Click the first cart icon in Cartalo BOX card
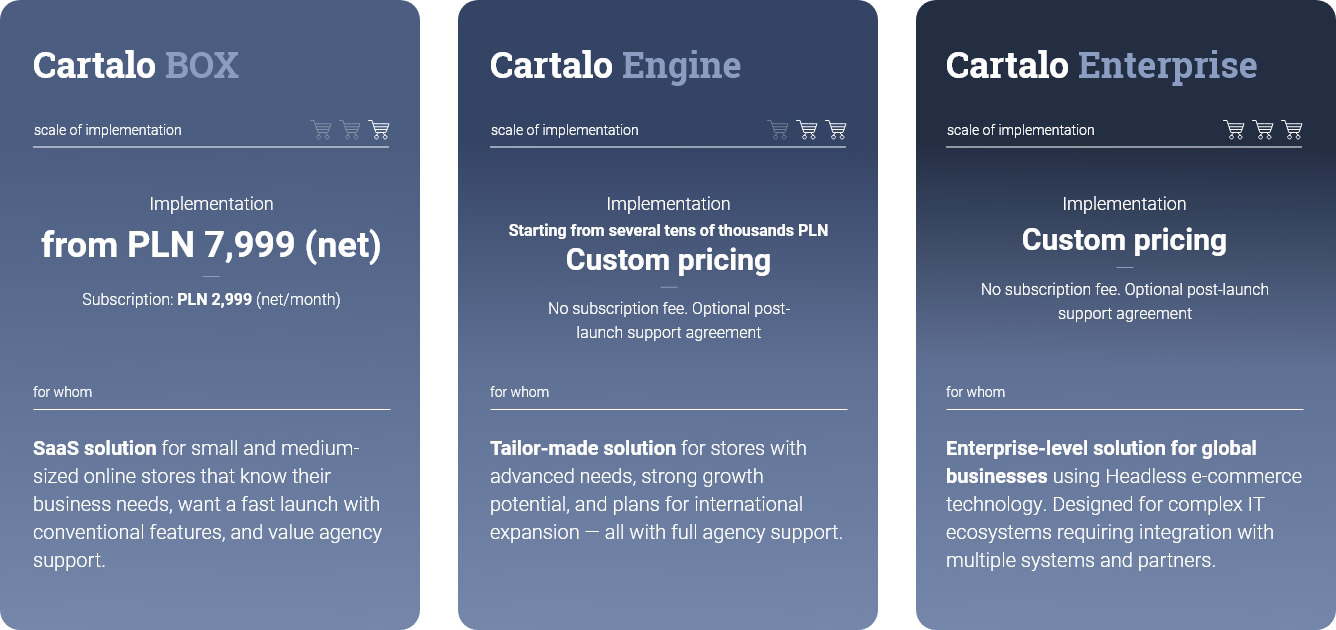 click(x=321, y=130)
